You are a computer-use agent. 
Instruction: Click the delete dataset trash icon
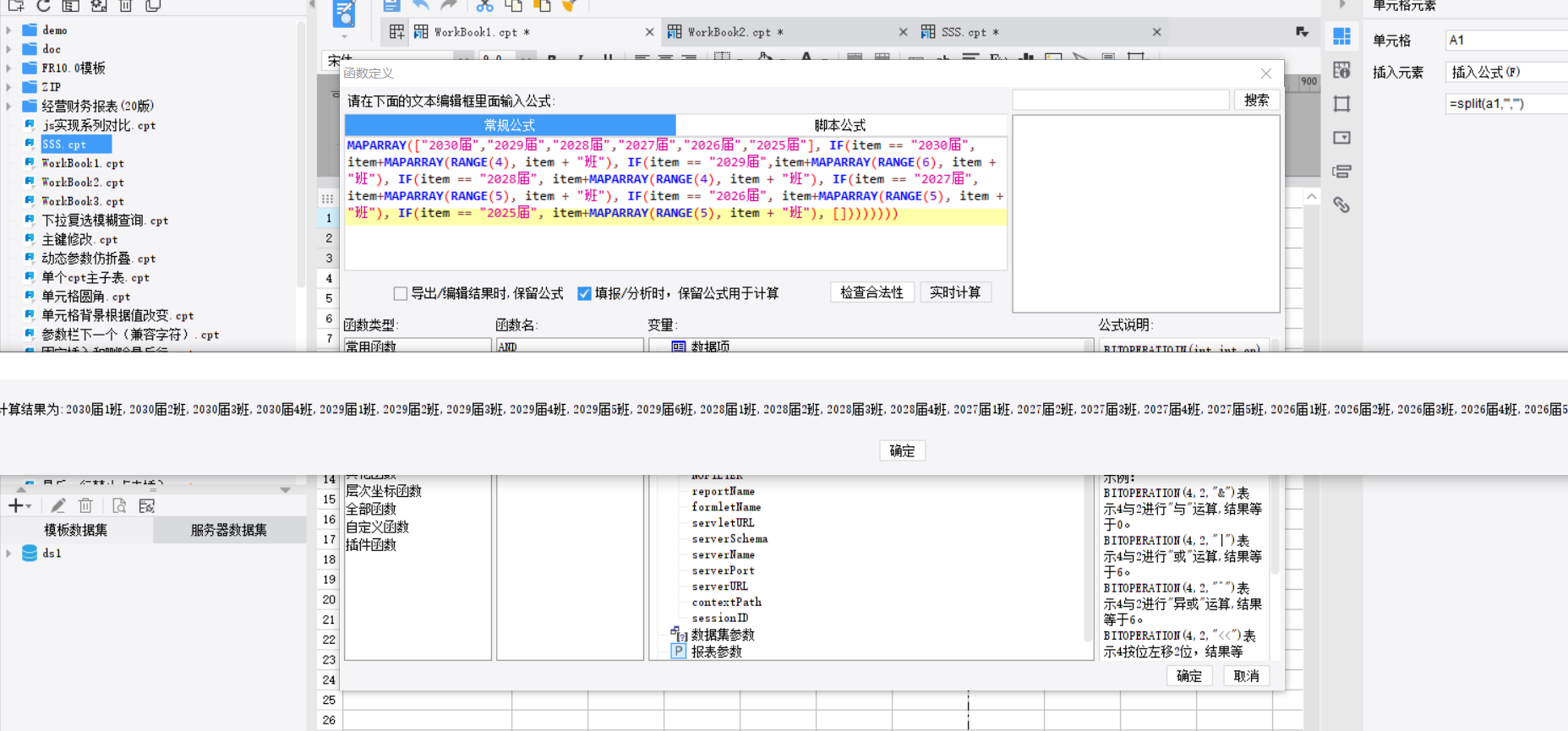coord(85,505)
